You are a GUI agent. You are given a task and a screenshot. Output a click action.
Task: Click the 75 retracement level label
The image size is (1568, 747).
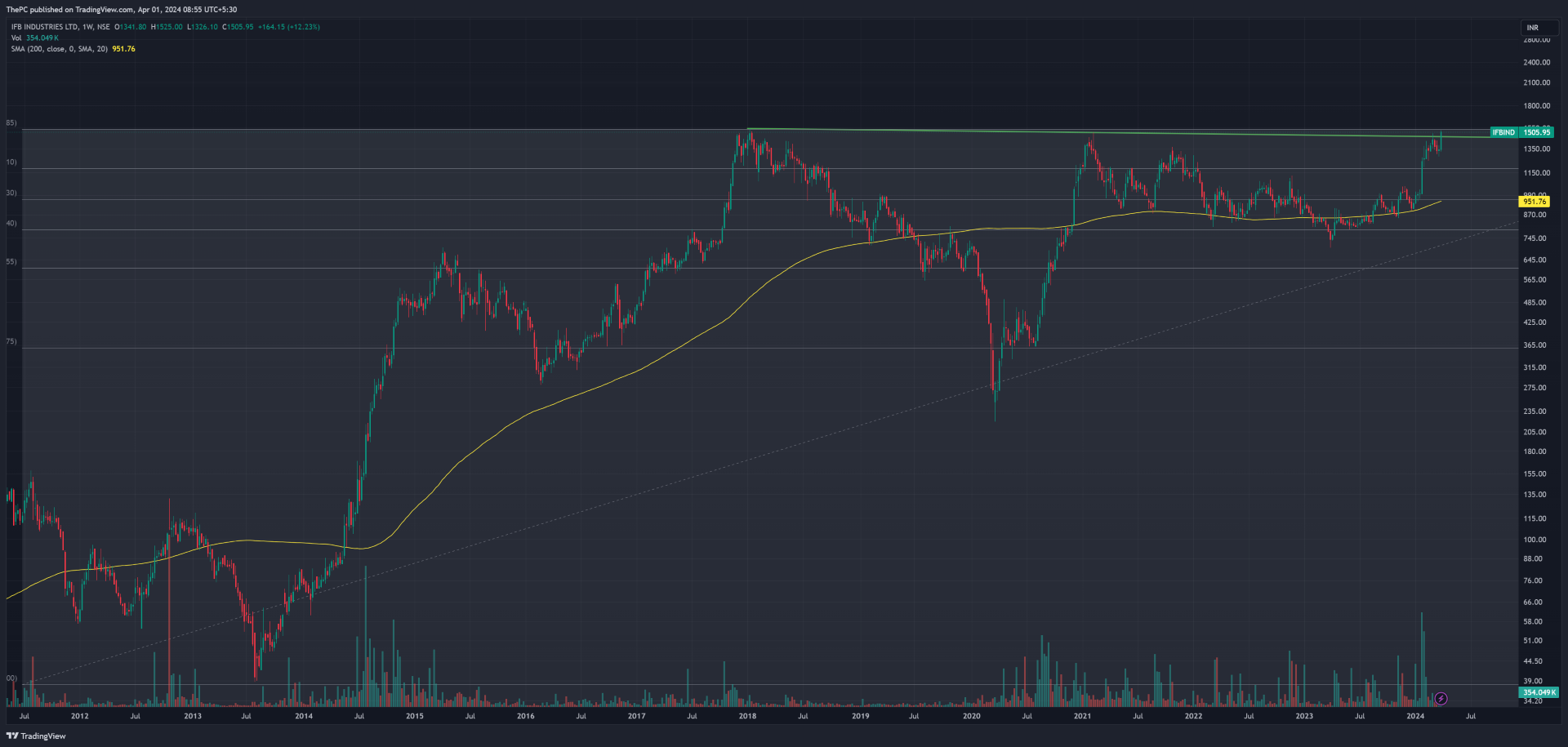pos(11,341)
